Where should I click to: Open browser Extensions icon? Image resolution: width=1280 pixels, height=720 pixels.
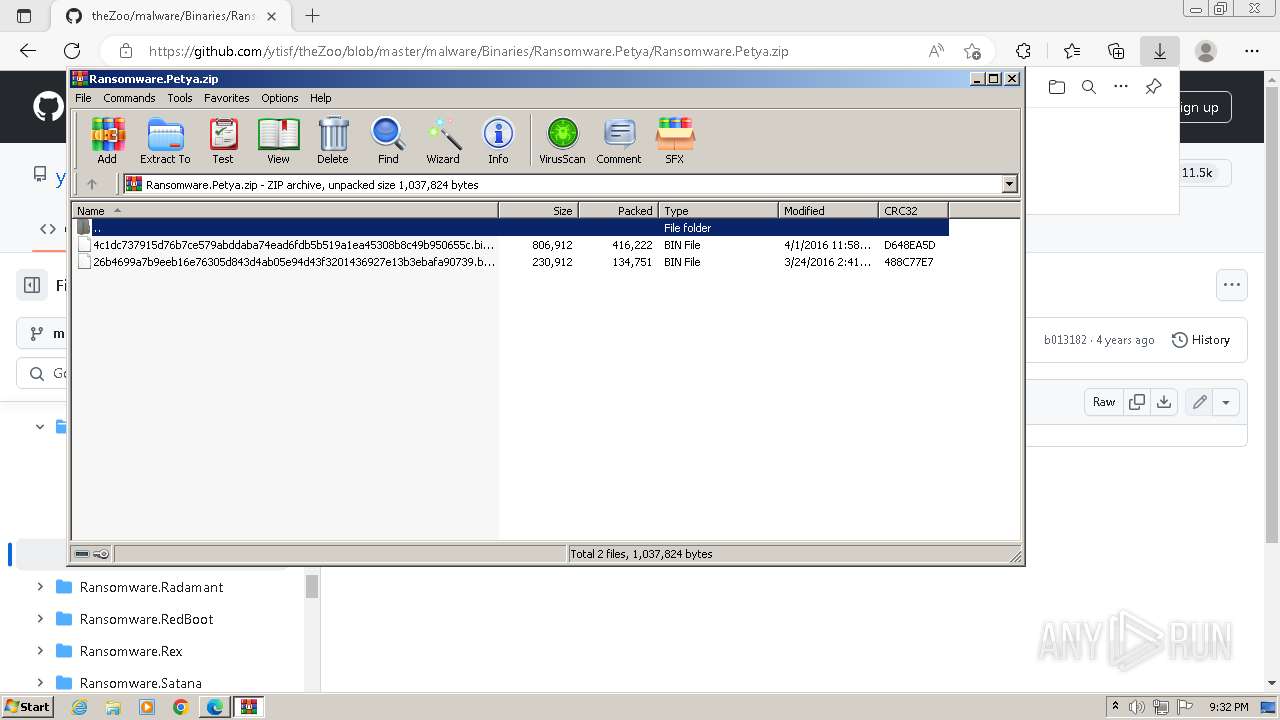pyautogui.click(x=1023, y=51)
